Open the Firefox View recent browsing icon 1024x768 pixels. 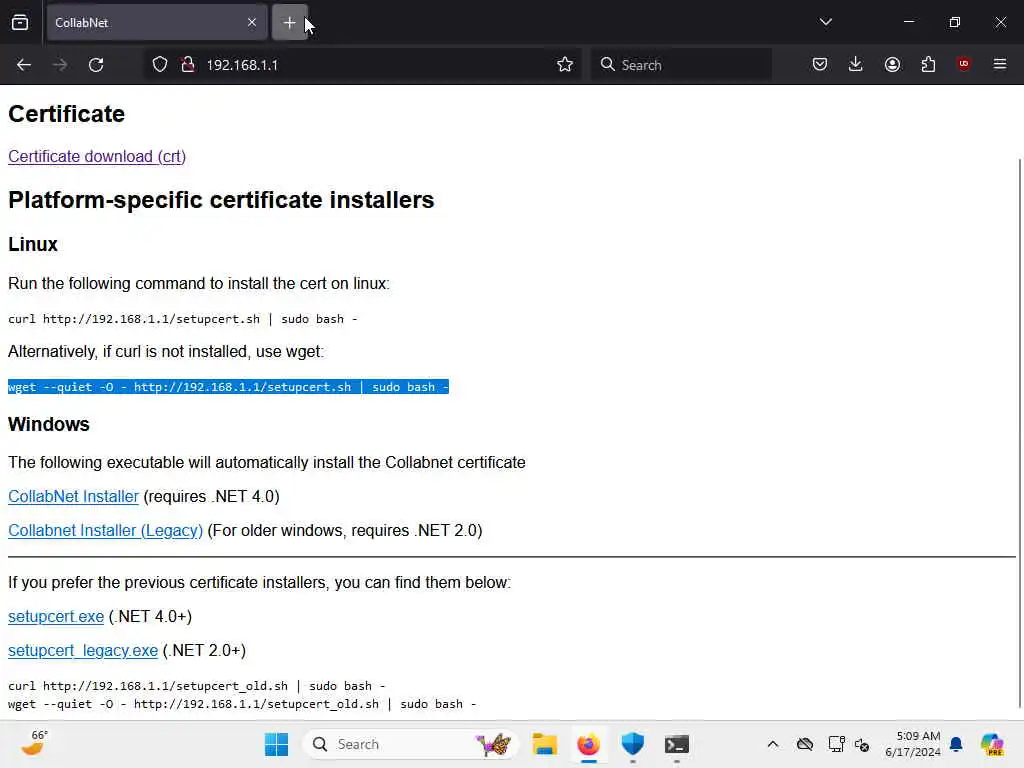tap(20, 23)
